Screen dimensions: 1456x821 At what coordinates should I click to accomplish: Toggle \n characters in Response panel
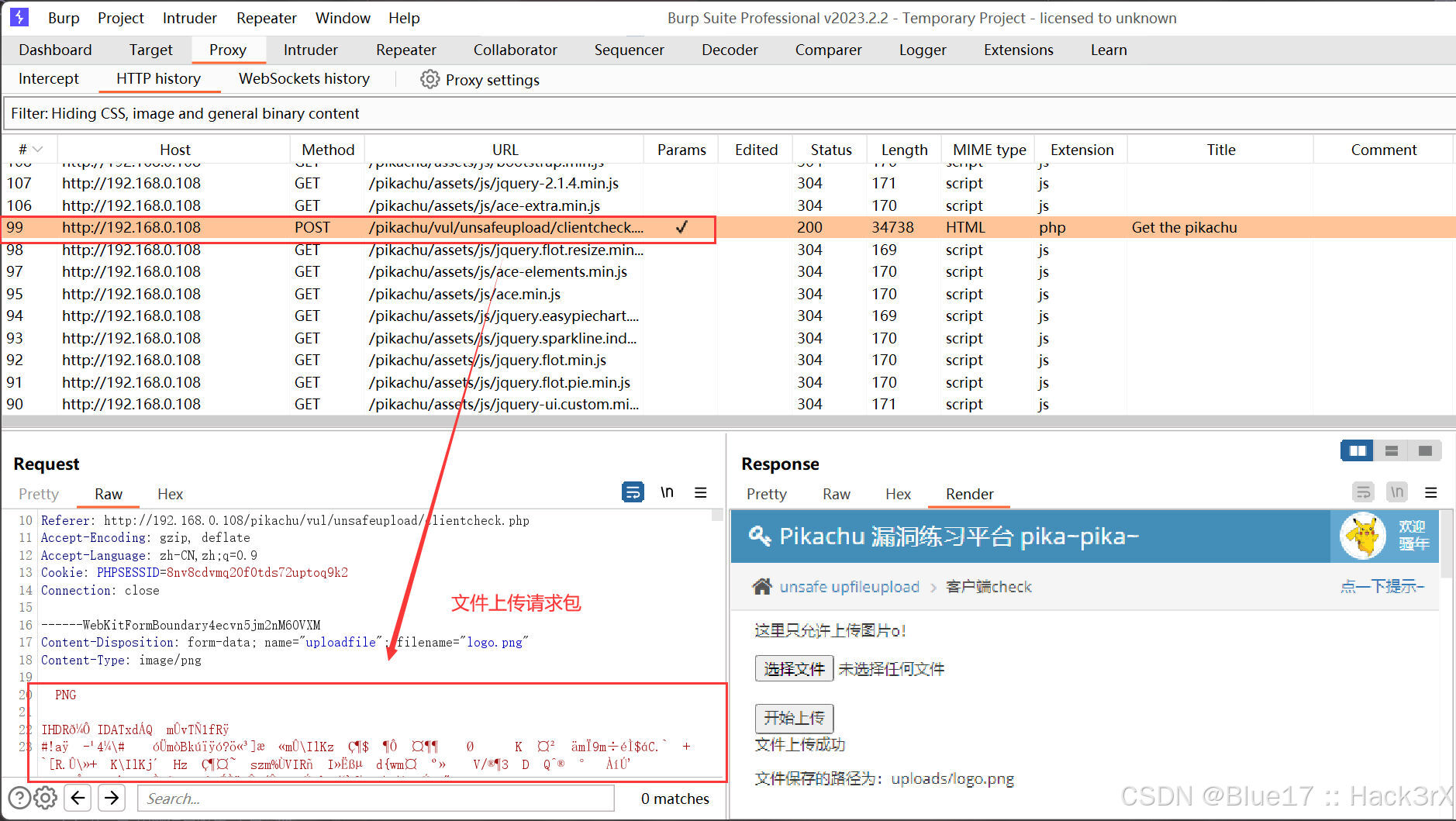[x=1396, y=492]
